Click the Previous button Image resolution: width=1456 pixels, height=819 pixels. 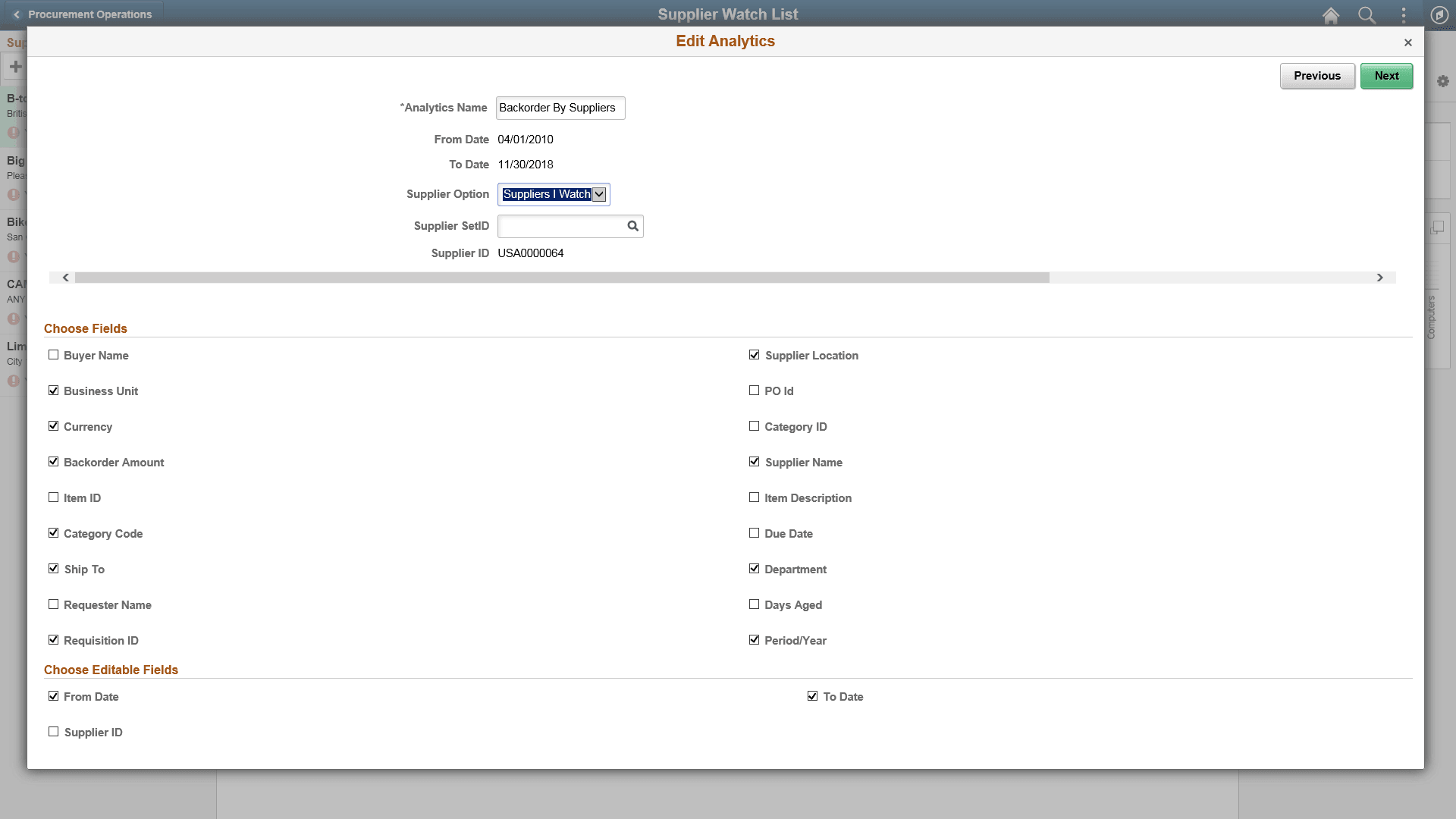coord(1317,76)
